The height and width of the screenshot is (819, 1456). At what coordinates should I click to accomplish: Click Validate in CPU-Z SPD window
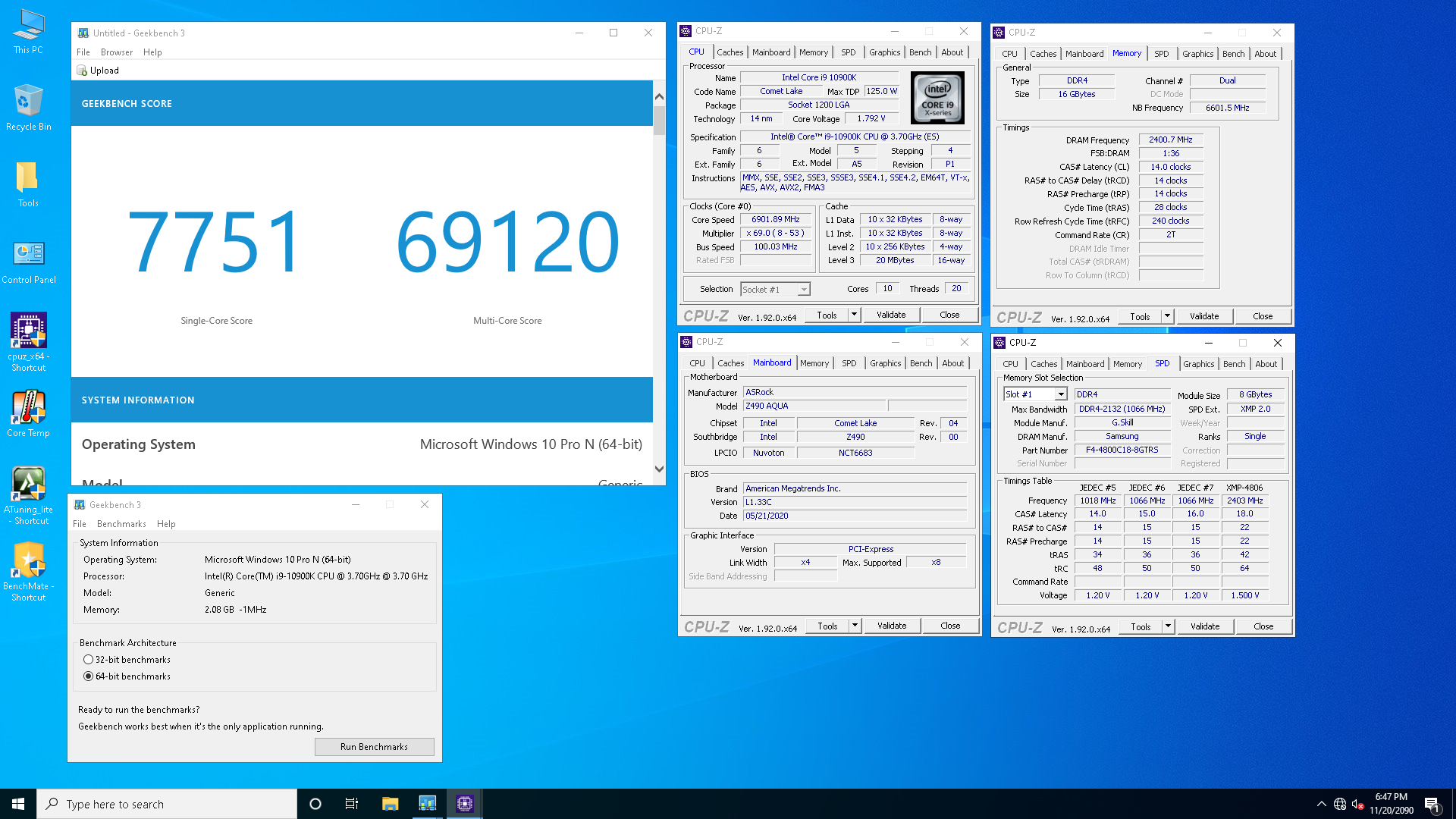point(1205,626)
